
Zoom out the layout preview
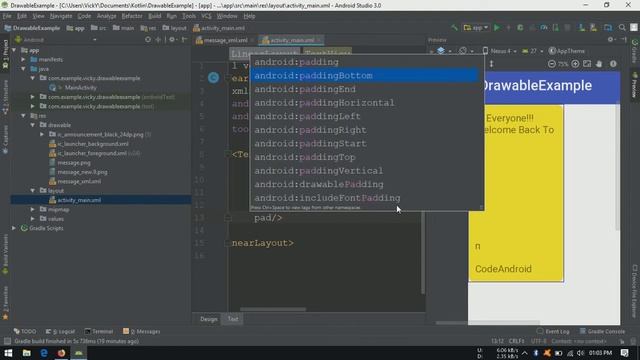pyautogui.click(x=551, y=64)
